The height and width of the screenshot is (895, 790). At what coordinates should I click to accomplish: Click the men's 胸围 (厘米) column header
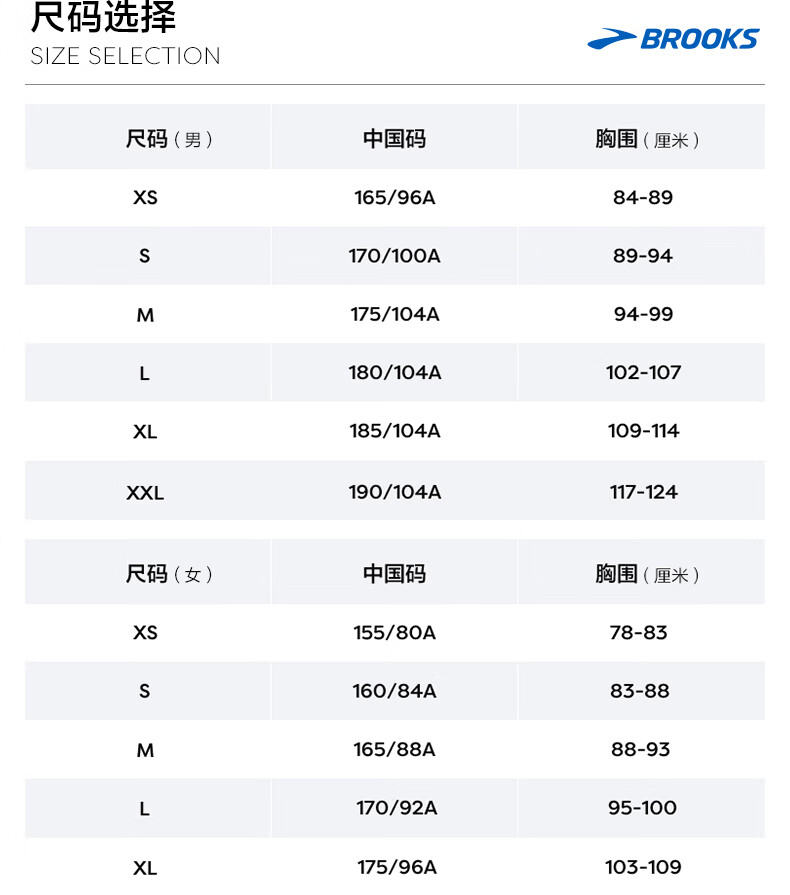click(x=647, y=139)
